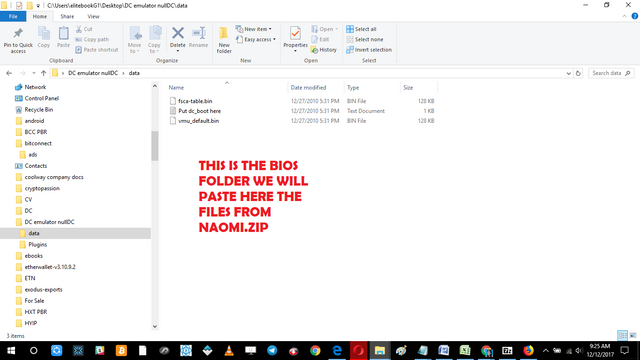Click the Cut command
640x360 pixels.
point(84,29)
